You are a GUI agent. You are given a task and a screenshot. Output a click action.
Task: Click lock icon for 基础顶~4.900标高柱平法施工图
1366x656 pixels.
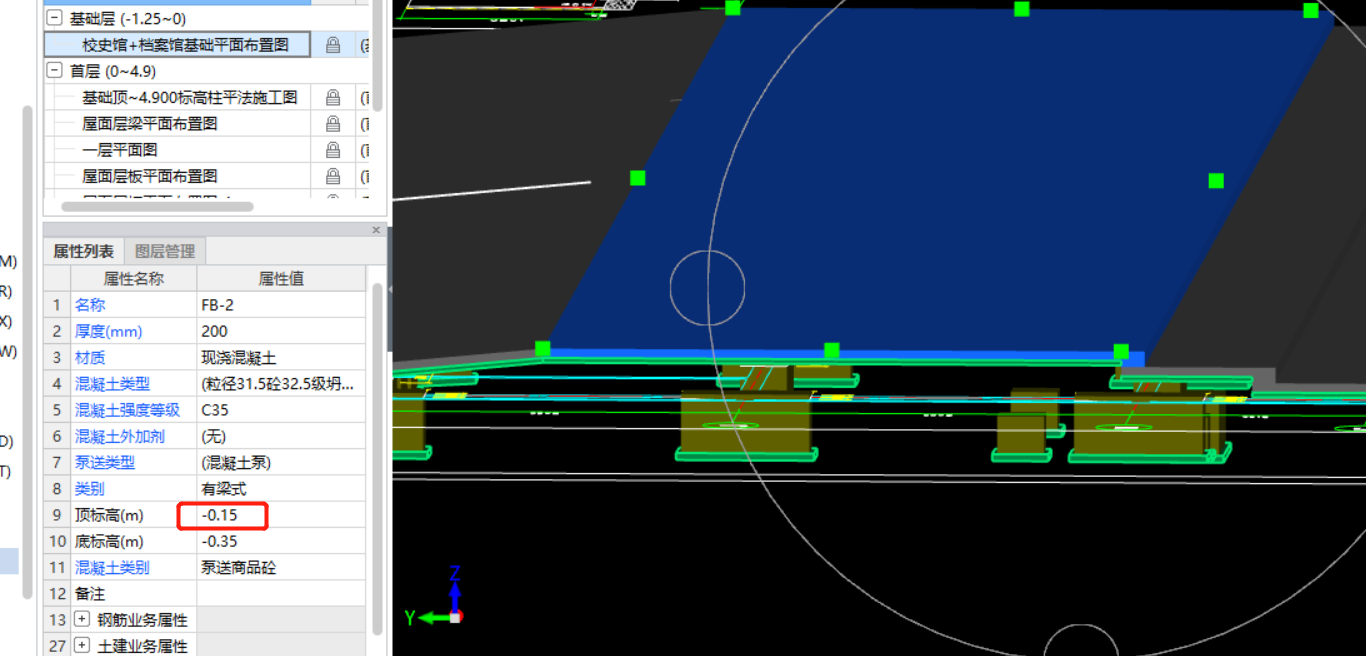(x=333, y=98)
